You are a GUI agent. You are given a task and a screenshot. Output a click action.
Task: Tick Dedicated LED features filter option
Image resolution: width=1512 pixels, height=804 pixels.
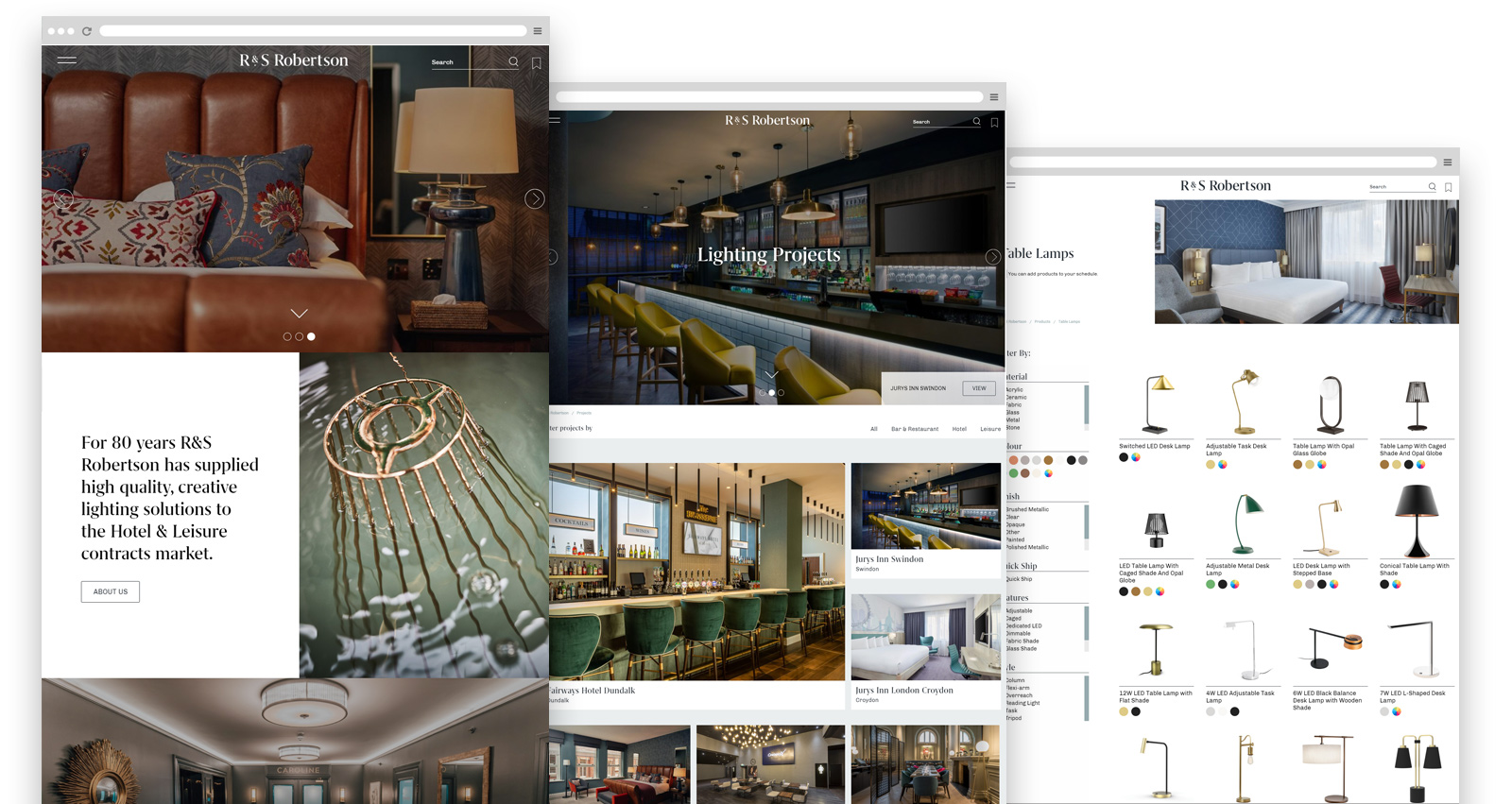1023,625
